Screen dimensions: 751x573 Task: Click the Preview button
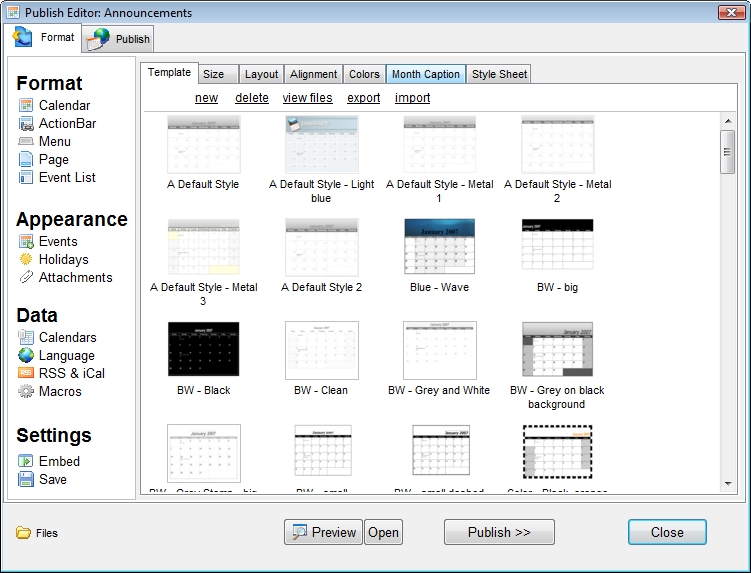pyautogui.click(x=323, y=532)
